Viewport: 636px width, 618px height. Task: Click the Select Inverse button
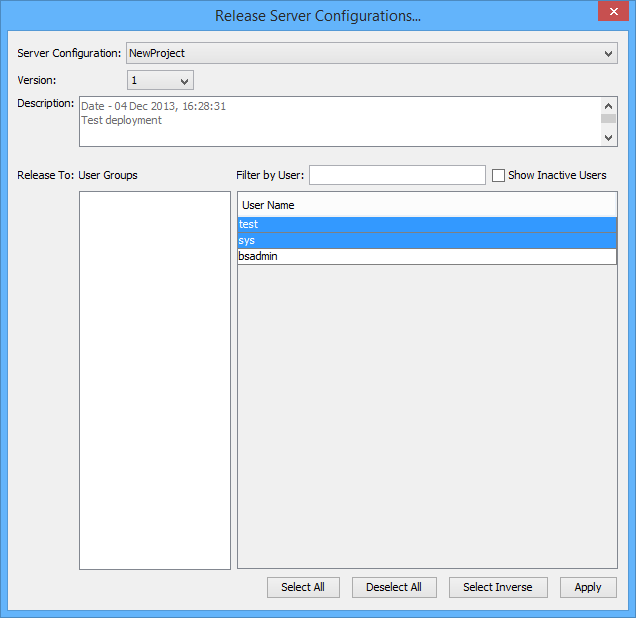pos(498,587)
